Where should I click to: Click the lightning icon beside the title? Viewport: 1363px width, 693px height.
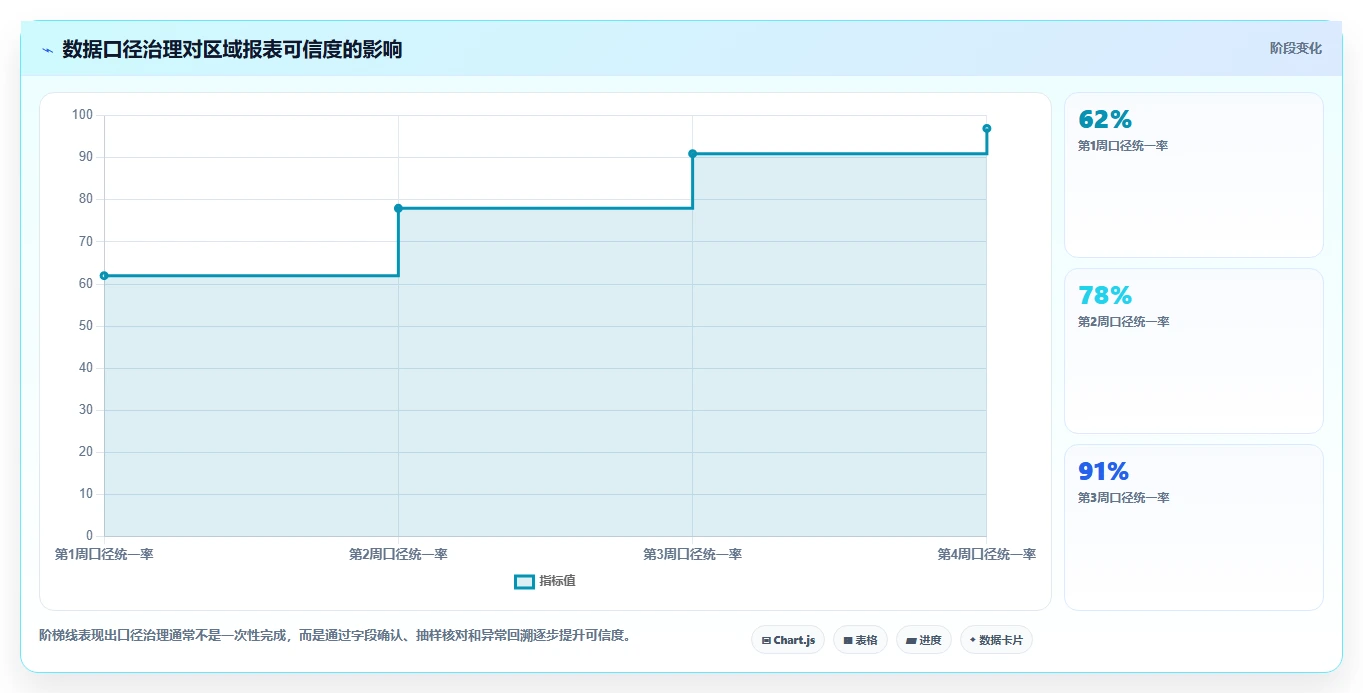point(47,50)
